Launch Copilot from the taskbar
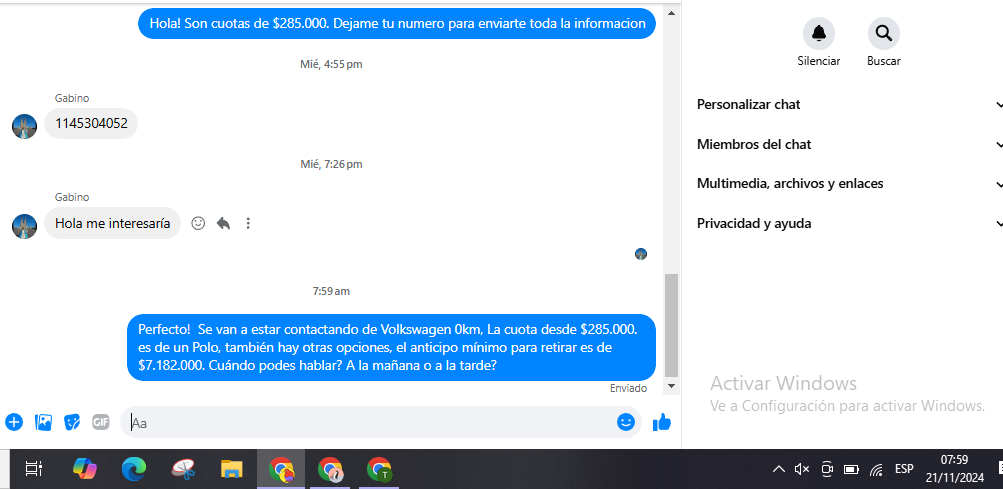 pyautogui.click(x=84, y=469)
